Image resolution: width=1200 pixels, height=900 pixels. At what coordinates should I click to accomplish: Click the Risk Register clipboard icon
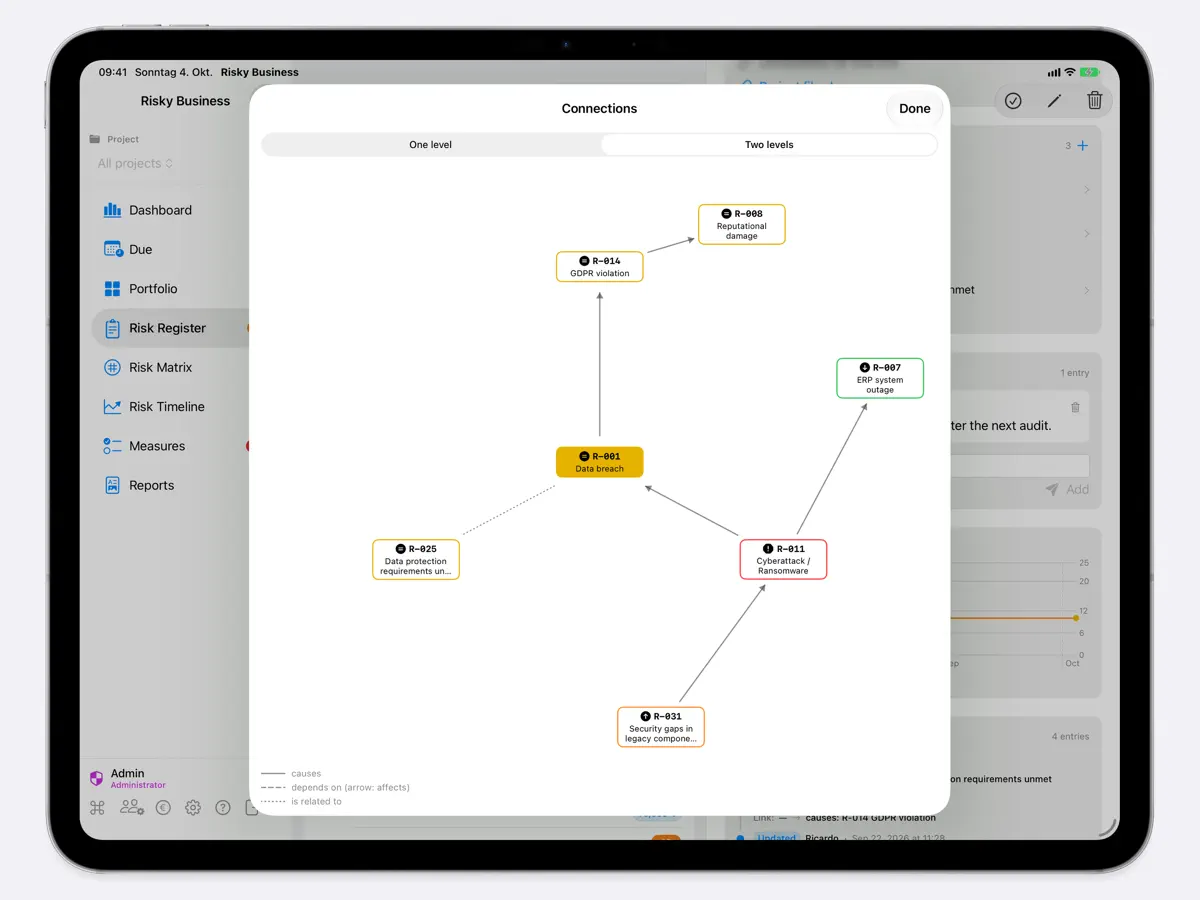pyautogui.click(x=112, y=328)
